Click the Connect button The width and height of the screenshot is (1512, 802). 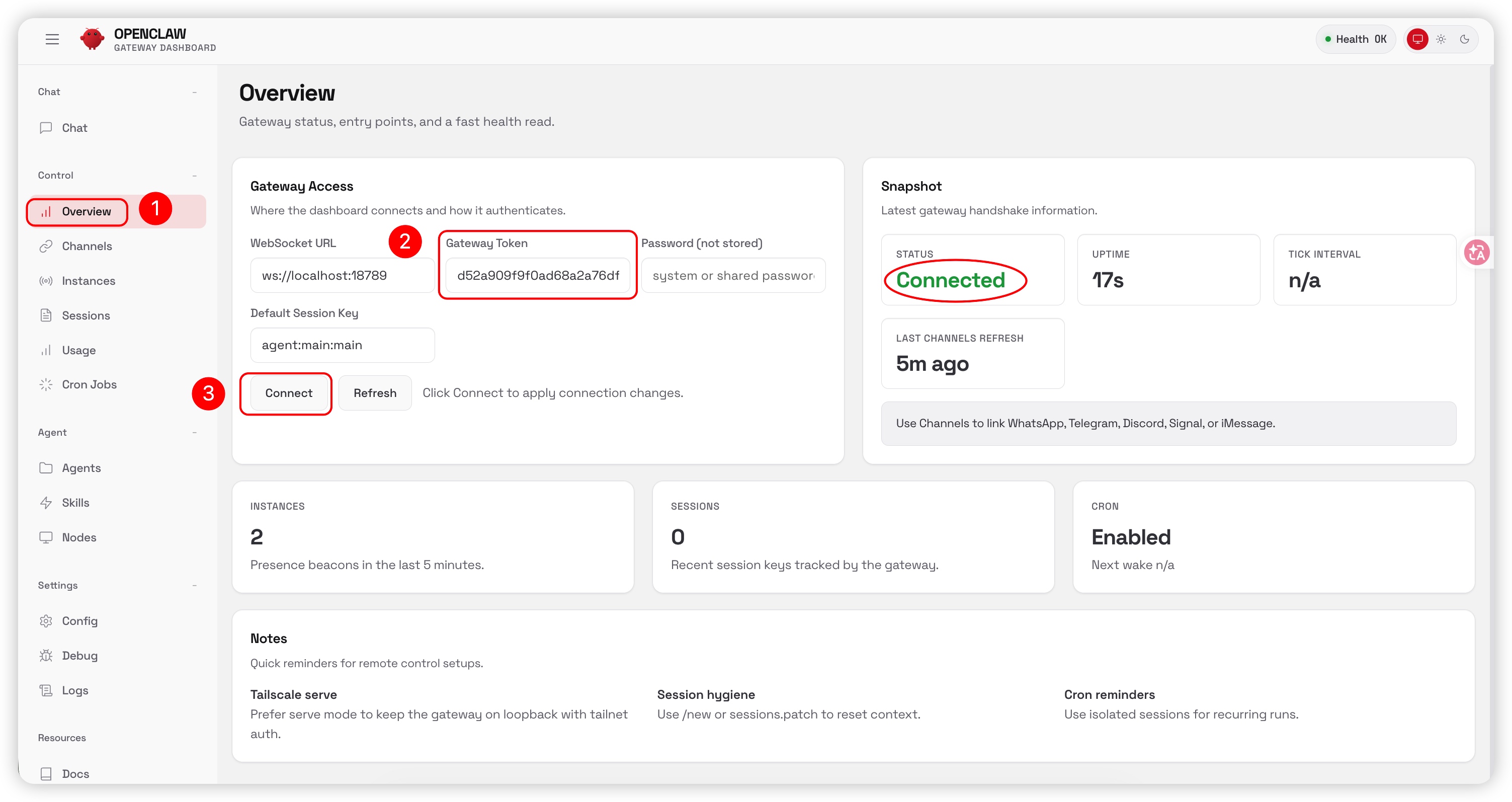point(288,393)
